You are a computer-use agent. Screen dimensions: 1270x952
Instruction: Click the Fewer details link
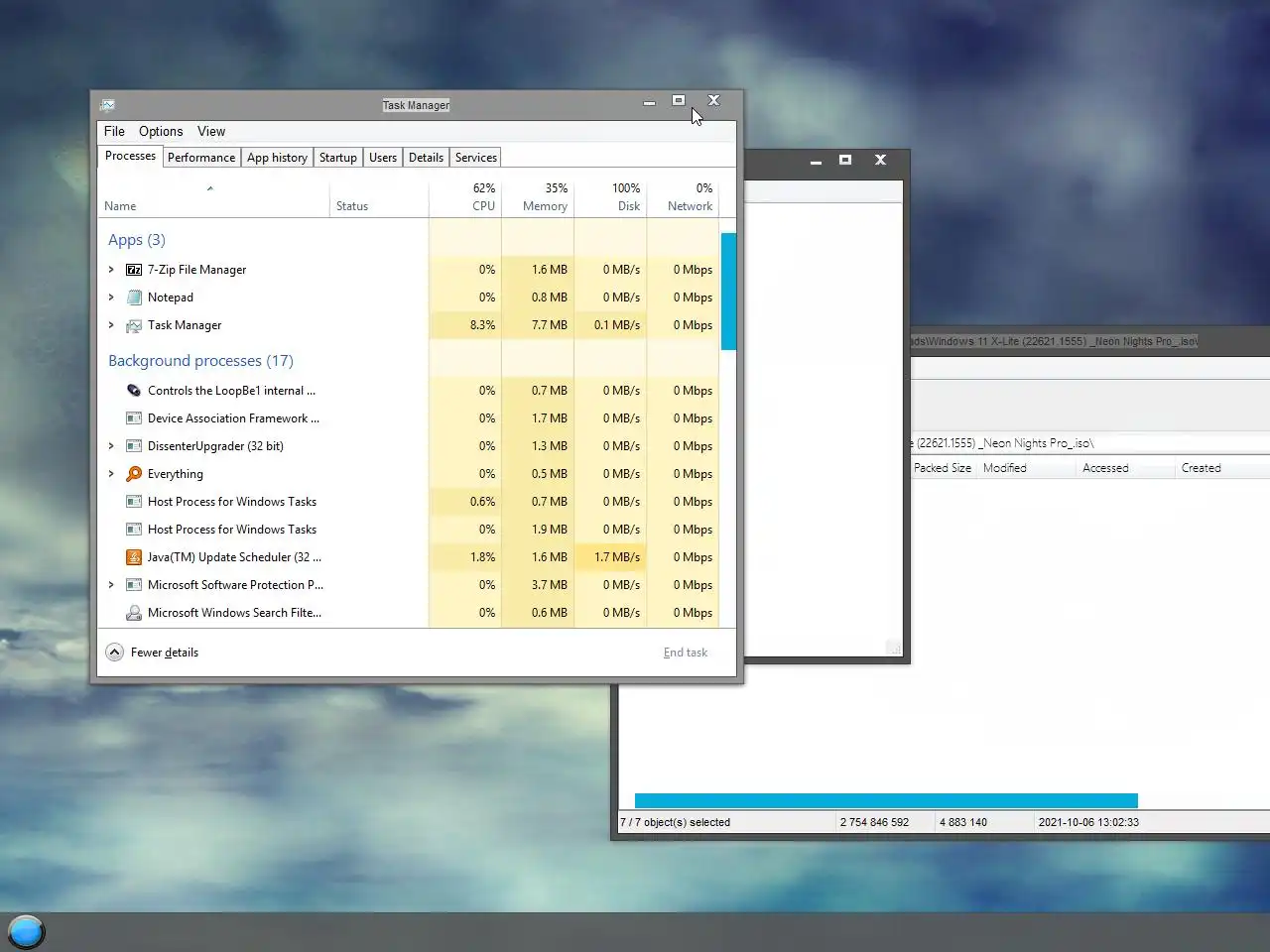click(165, 653)
